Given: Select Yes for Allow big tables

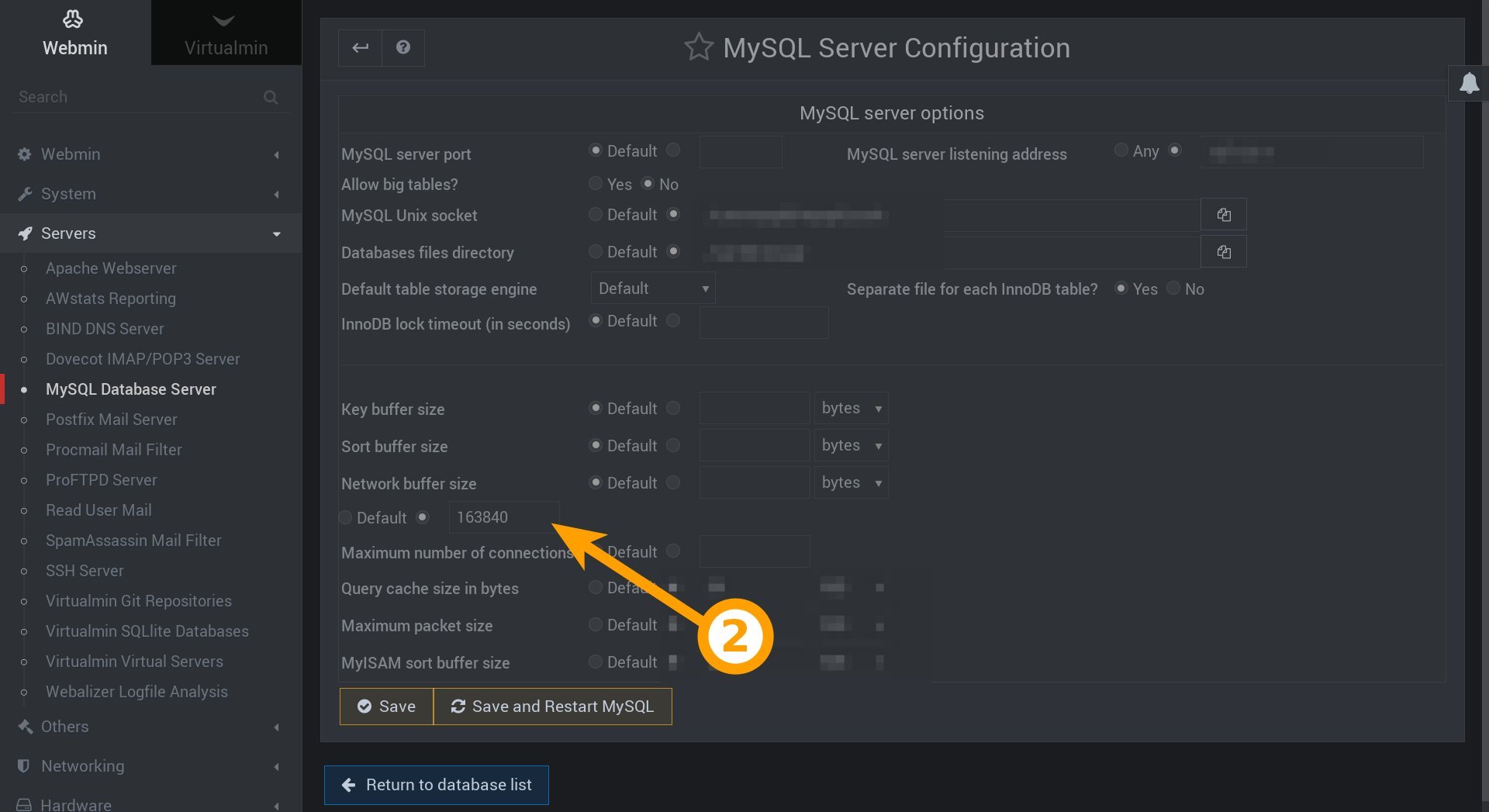Looking at the screenshot, I should 596,184.
